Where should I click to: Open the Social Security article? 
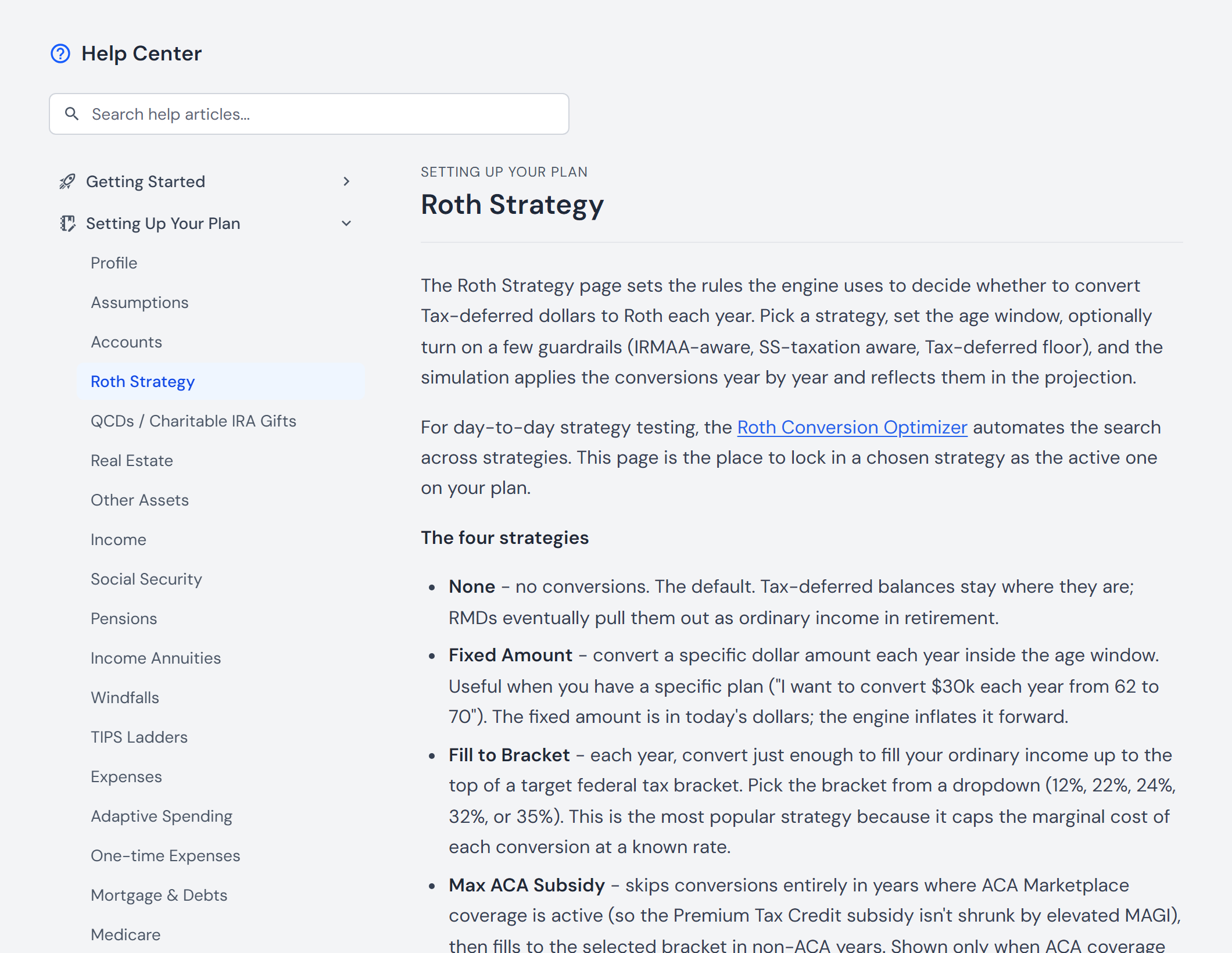146,579
